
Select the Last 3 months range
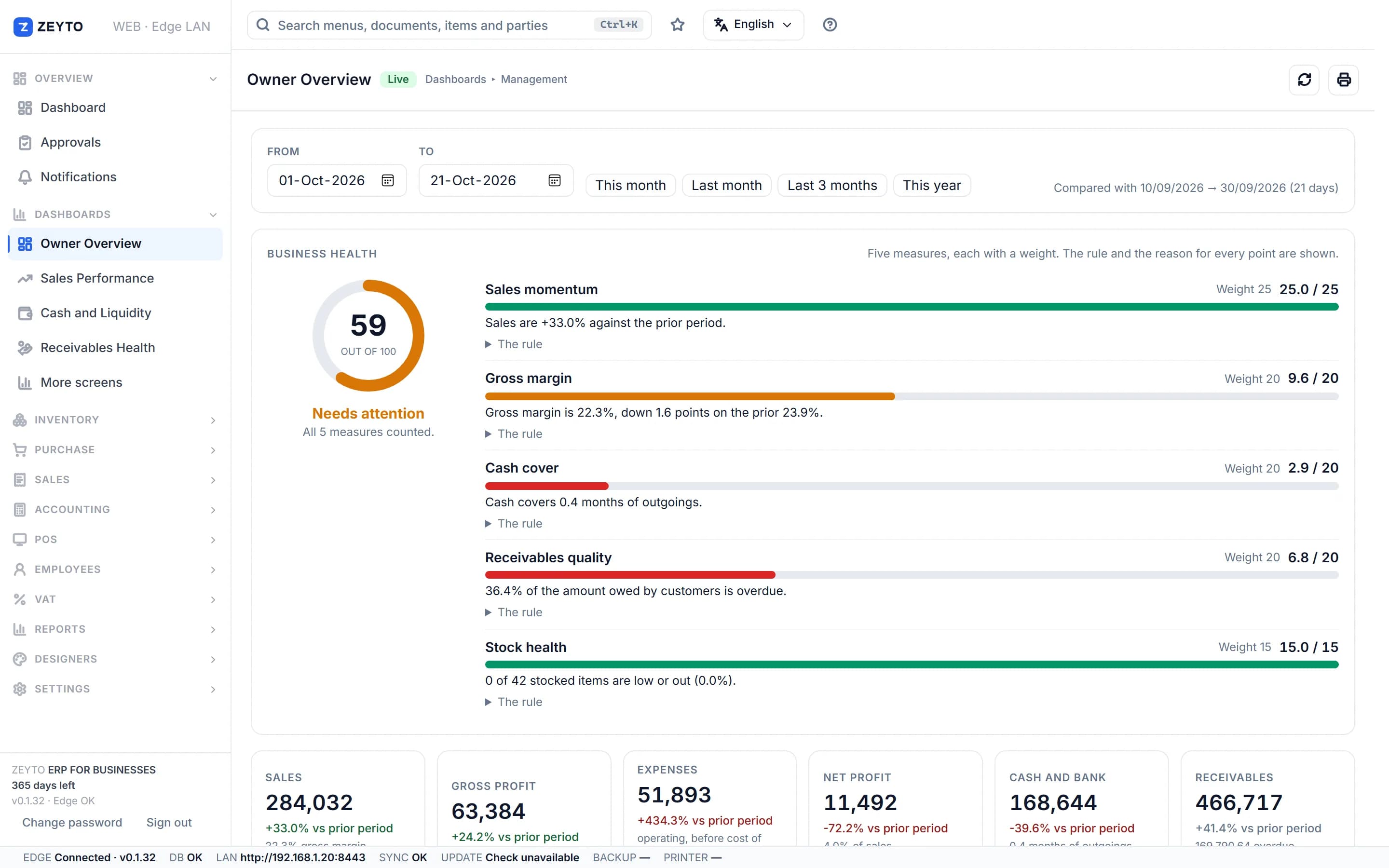[831, 186]
